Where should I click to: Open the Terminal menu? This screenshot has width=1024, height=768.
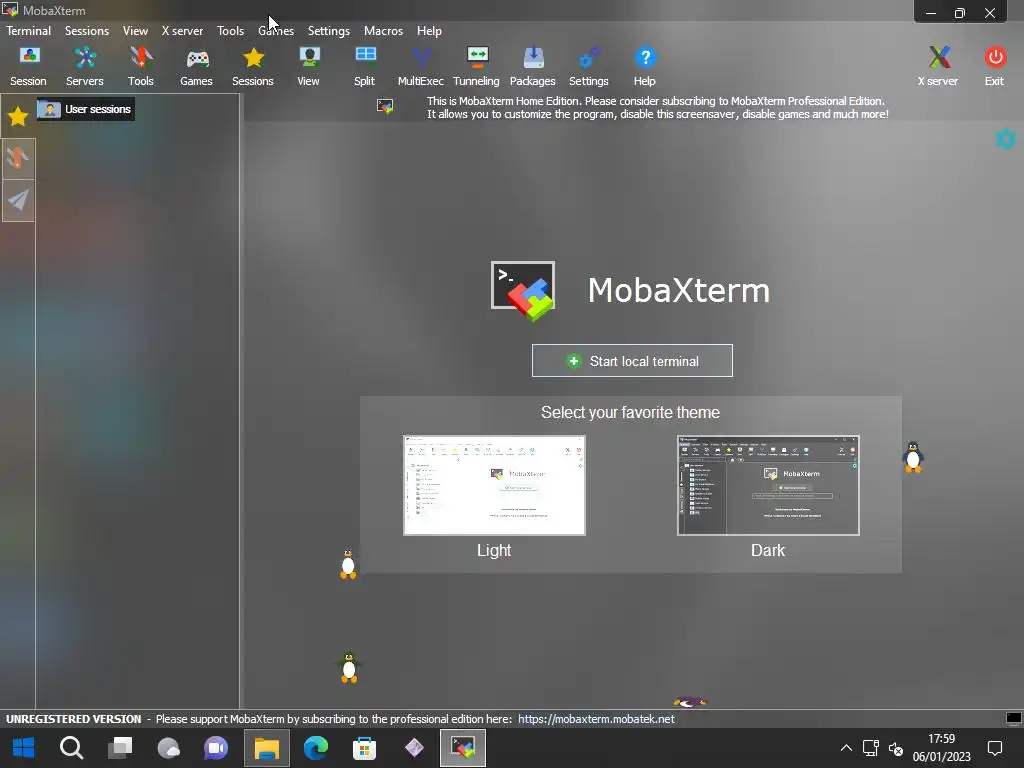click(29, 31)
